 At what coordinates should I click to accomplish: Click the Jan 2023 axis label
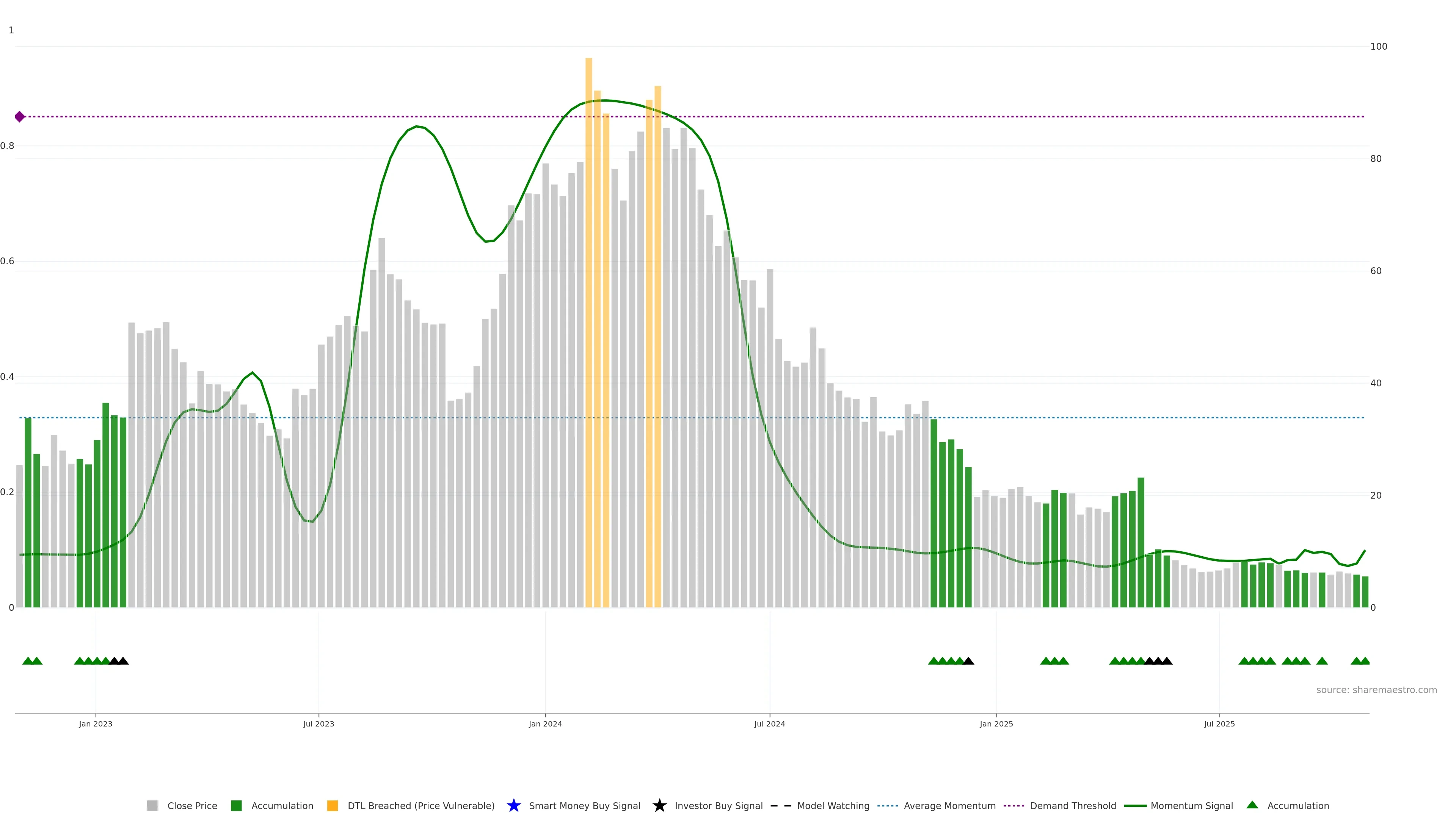96,724
